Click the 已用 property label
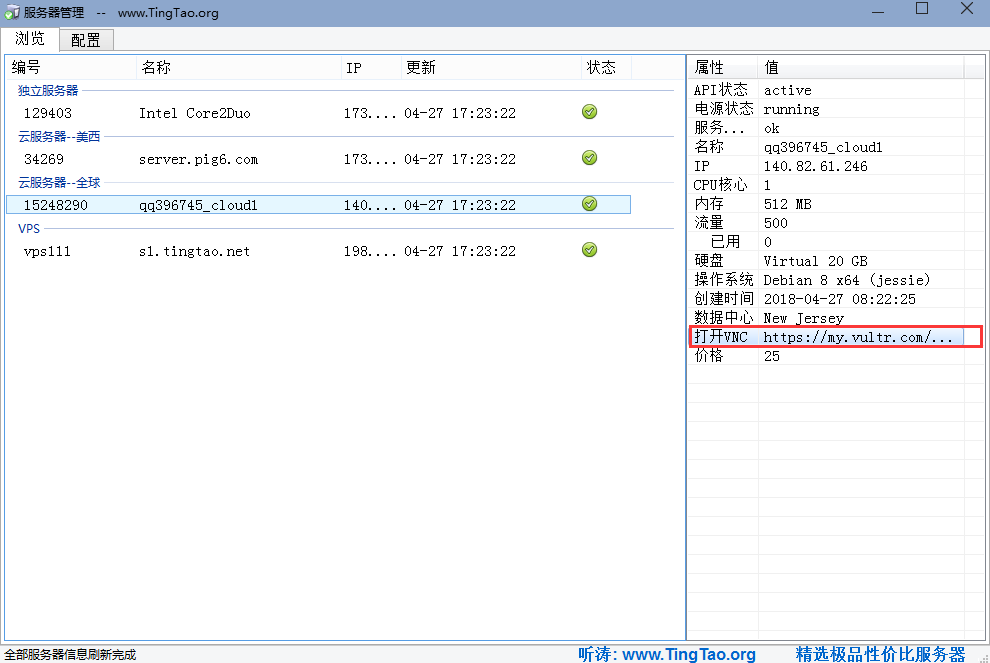Image resolution: width=990 pixels, height=663 pixels. coord(725,242)
